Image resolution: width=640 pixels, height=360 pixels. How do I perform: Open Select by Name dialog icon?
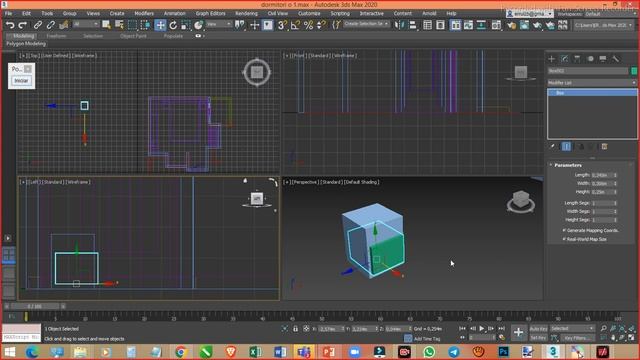point(119,25)
